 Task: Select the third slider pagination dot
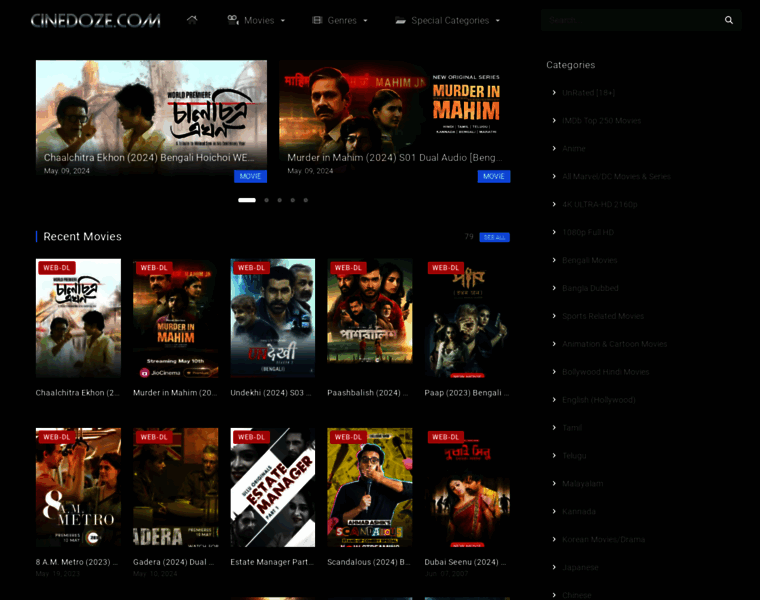point(280,200)
